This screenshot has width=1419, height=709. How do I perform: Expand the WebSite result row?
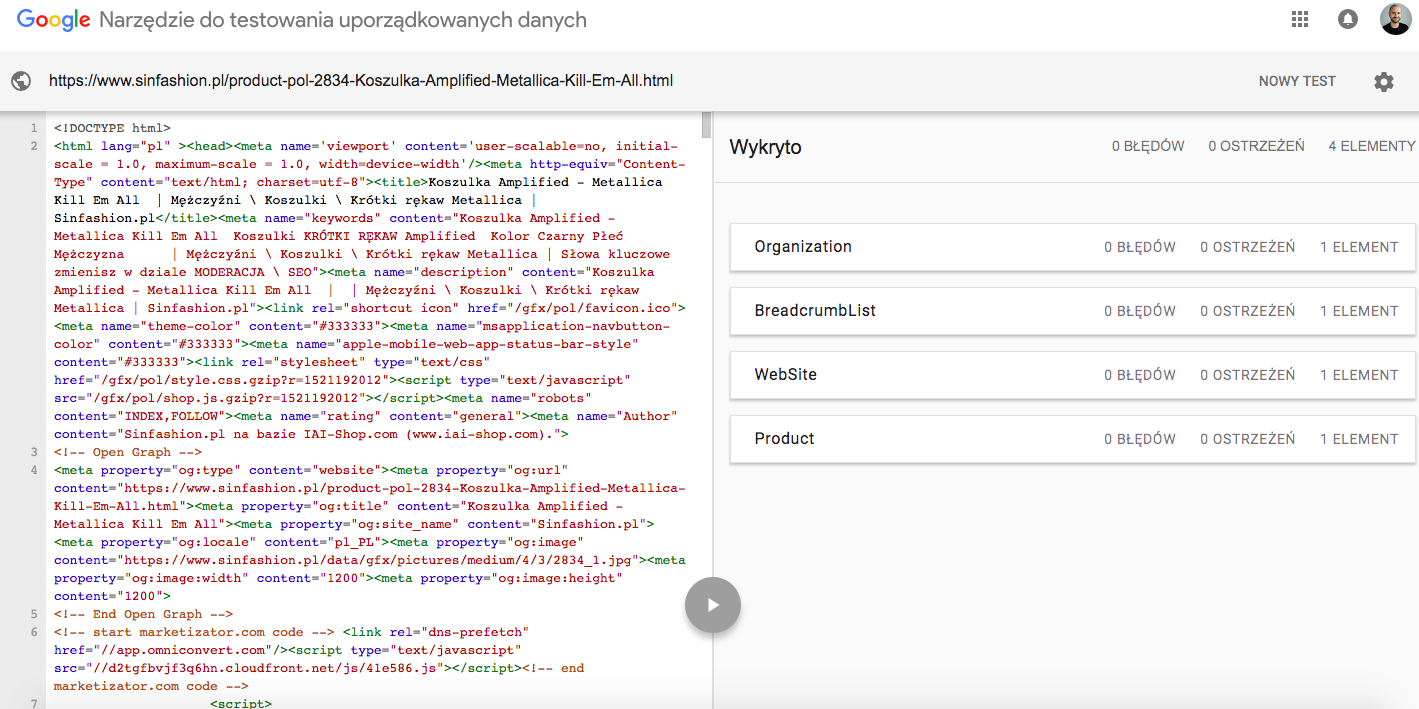pyautogui.click(x=1072, y=375)
